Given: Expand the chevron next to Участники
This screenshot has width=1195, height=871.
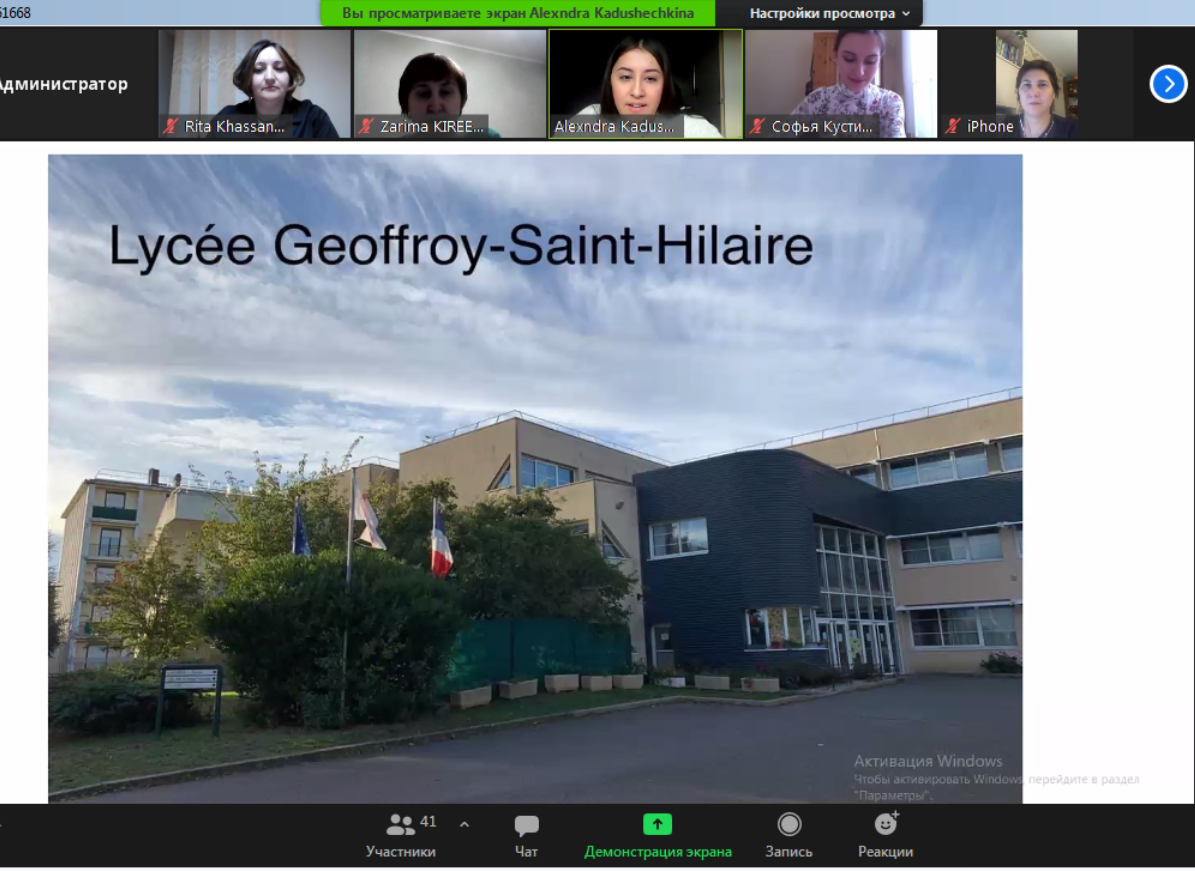Looking at the screenshot, I should (464, 824).
